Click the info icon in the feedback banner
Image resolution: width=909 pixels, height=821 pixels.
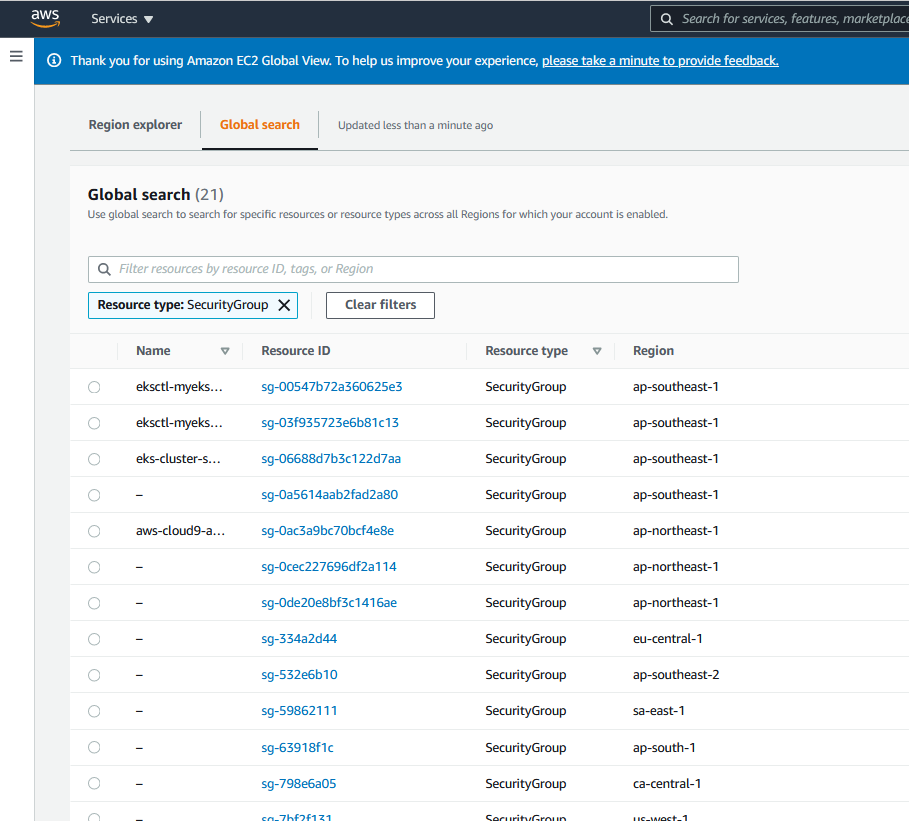pos(53,60)
